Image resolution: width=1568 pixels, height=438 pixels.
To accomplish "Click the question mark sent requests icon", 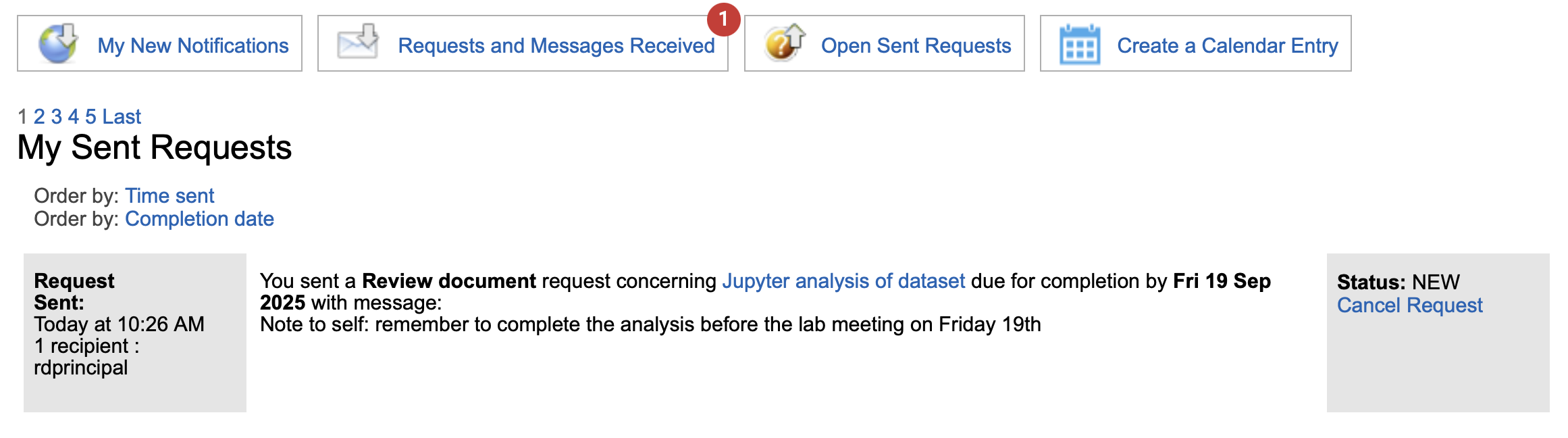I will (x=785, y=42).
